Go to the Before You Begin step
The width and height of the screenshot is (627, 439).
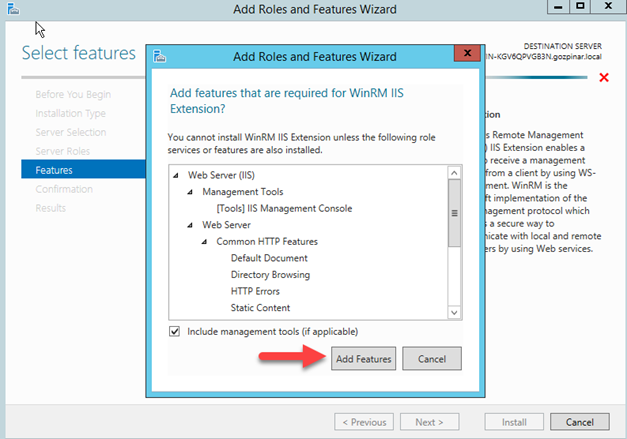[73, 94]
